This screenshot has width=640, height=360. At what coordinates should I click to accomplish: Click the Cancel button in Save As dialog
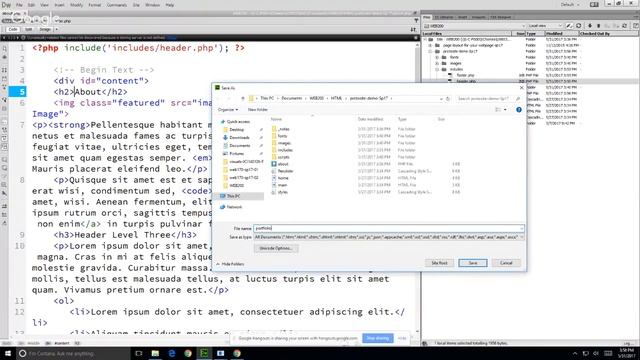506,263
